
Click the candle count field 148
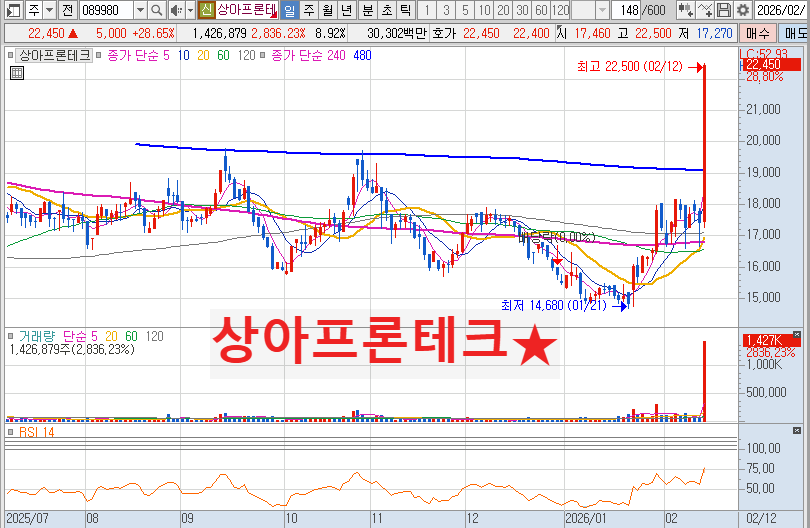[627, 10]
